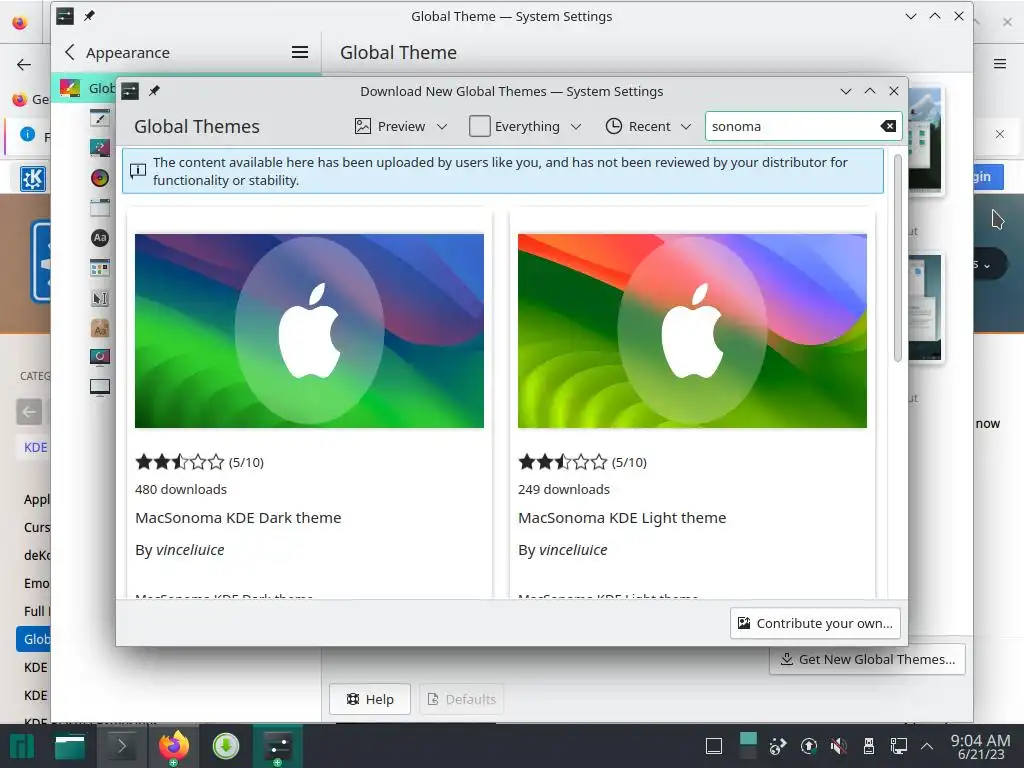This screenshot has height=768, width=1024.
Task: Open the Recent sort order dropdown
Action: [648, 126]
